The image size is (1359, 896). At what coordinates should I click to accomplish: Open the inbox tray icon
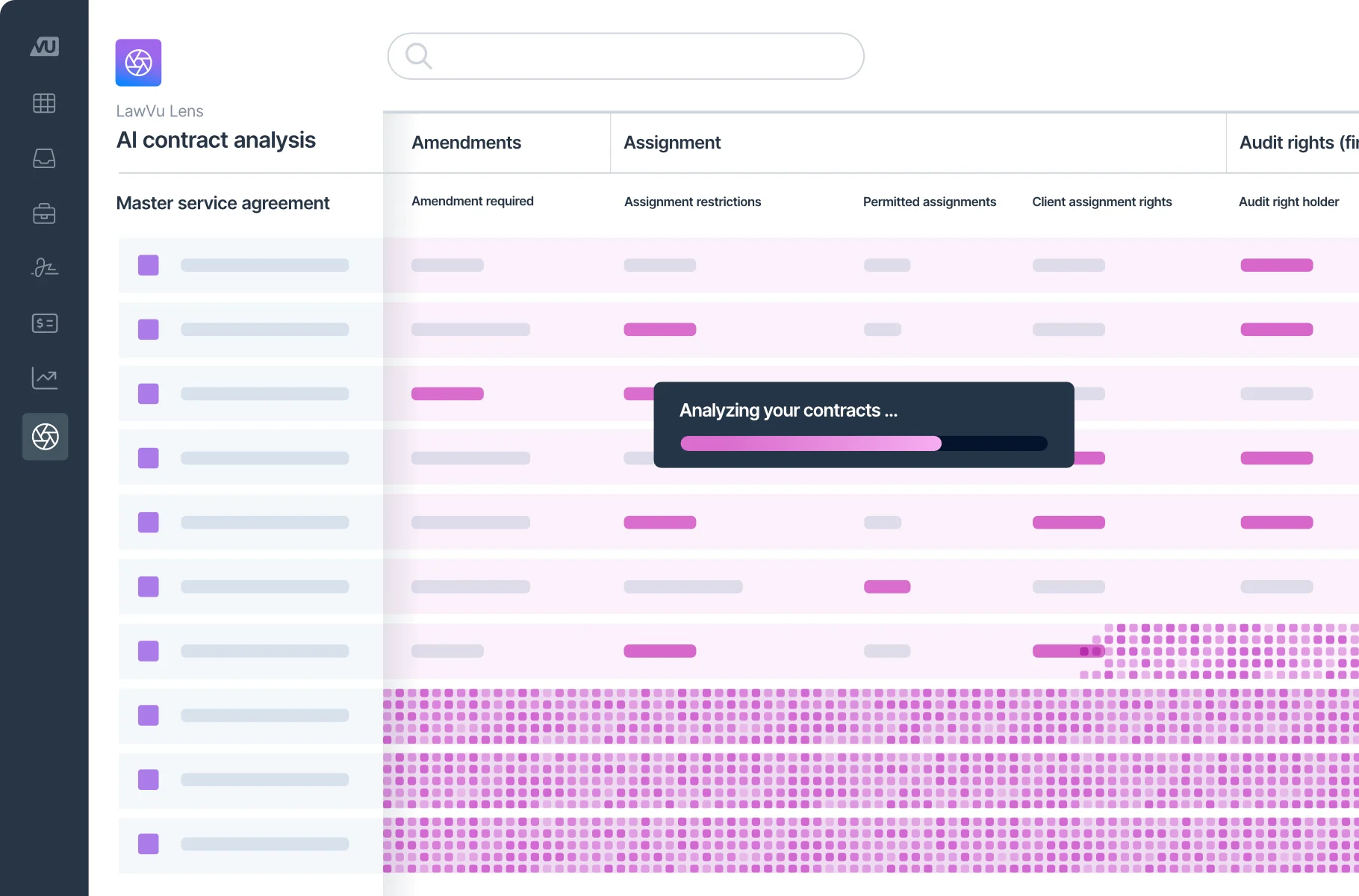coord(44,158)
